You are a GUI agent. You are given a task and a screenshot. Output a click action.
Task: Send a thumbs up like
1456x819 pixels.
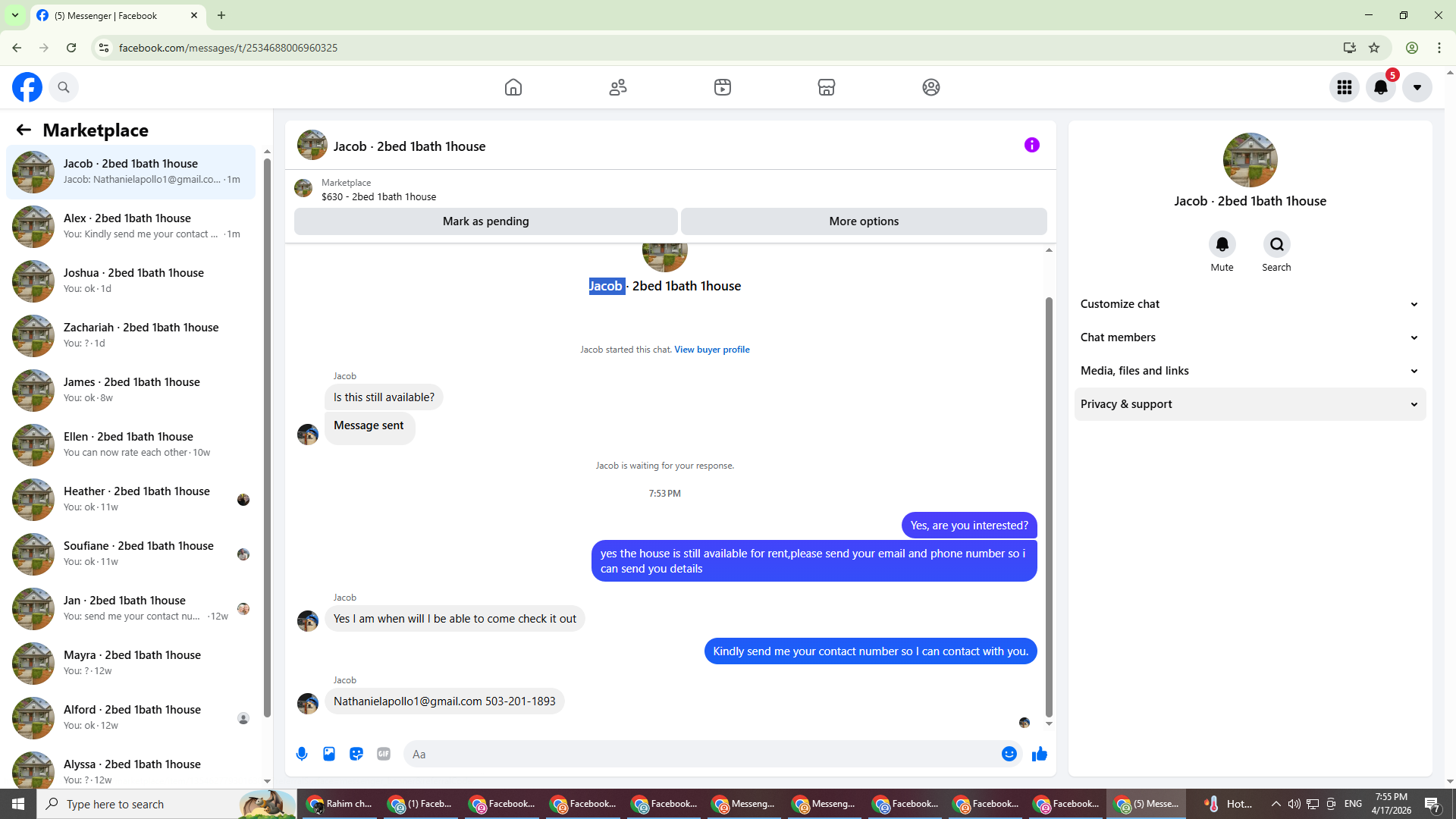coord(1040,754)
